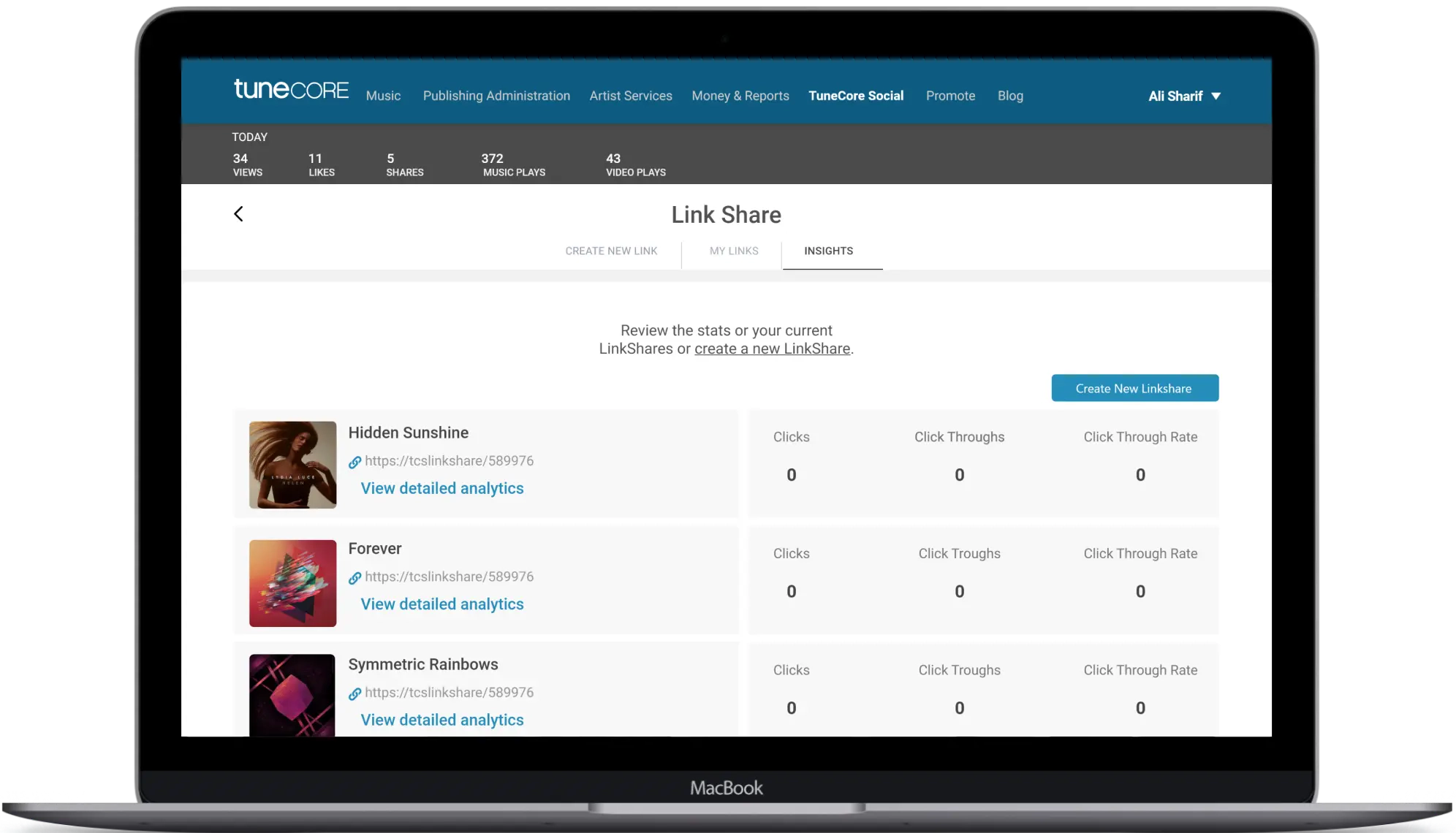Image resolution: width=1456 pixels, height=833 pixels.
Task: Open the Ali Sharif account dropdown
Action: pyautogui.click(x=1184, y=96)
